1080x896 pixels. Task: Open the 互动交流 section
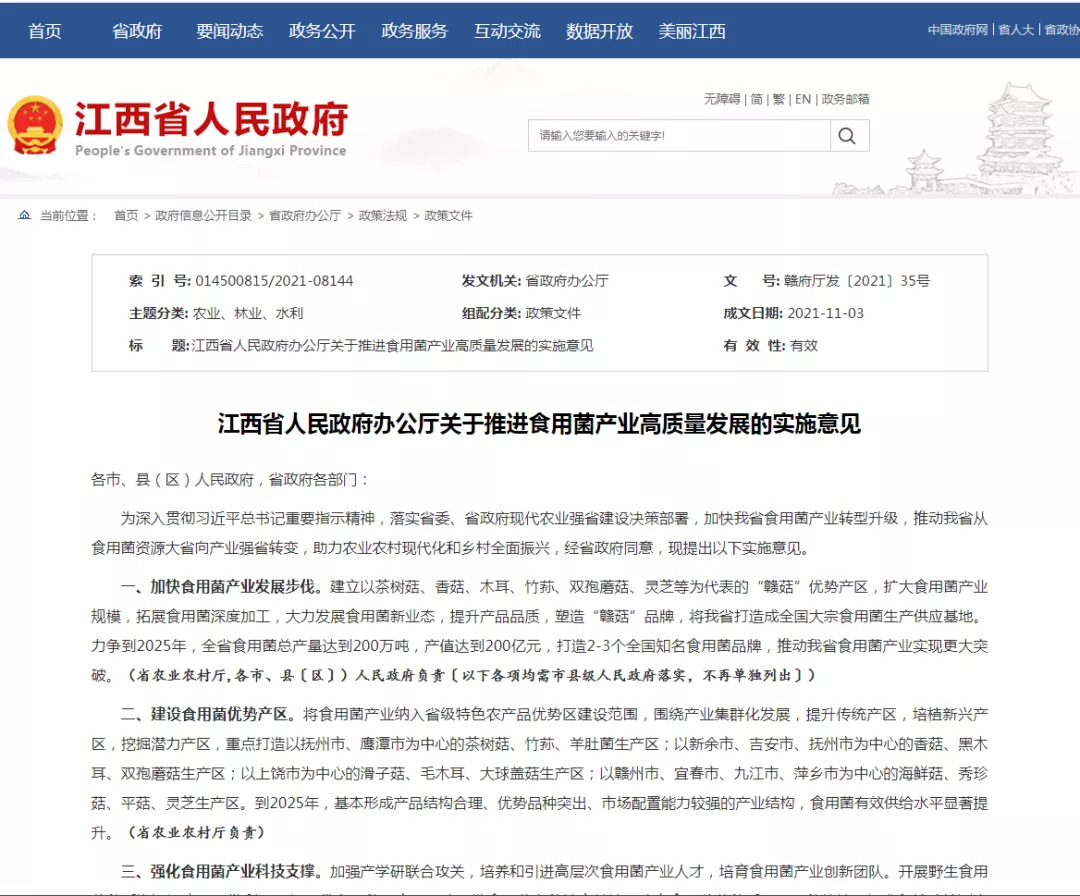coord(506,31)
